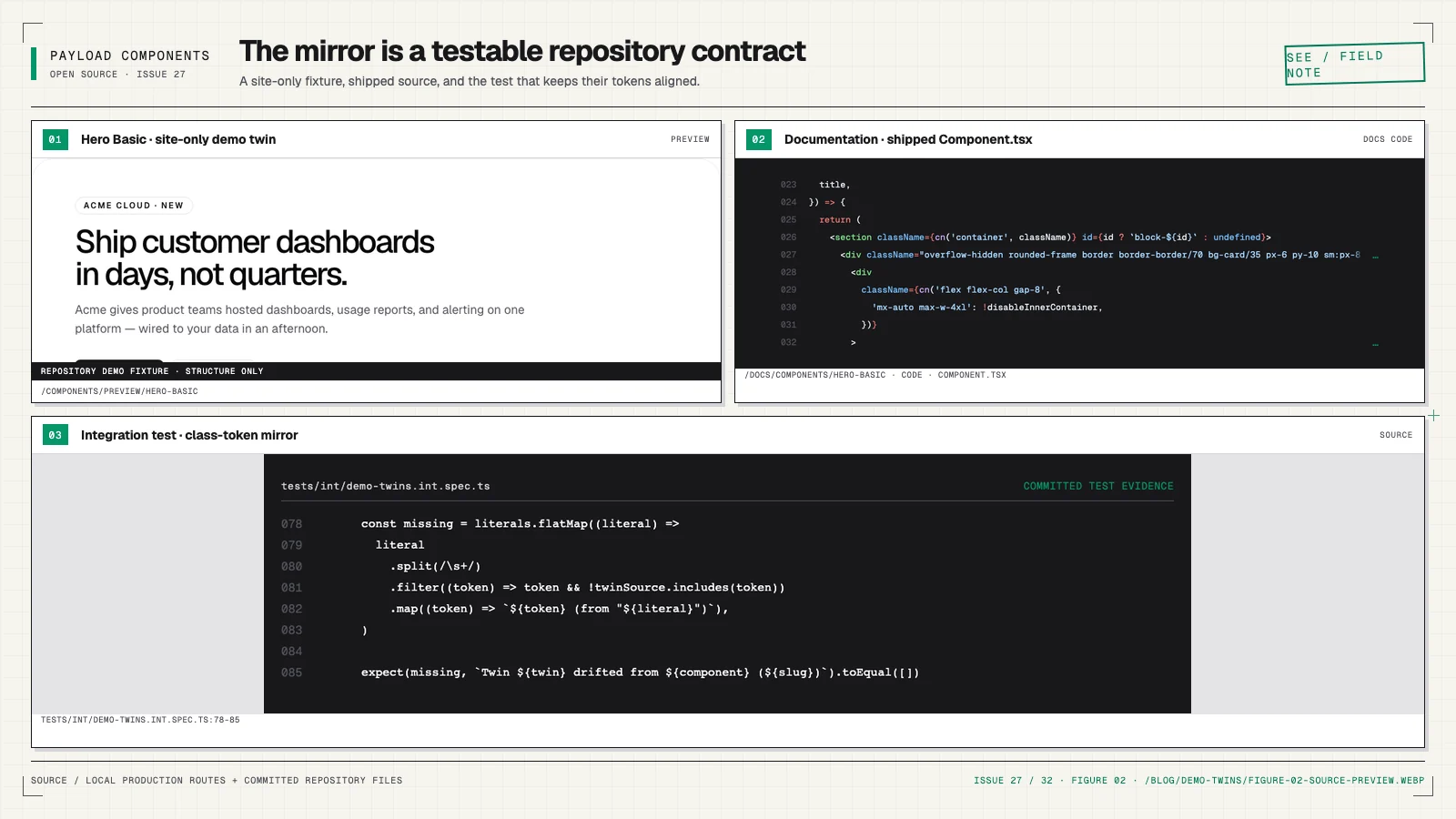The image size is (1456, 819).
Task: Click the overflow-hidden div code on line 027
Action: pos(1100,255)
